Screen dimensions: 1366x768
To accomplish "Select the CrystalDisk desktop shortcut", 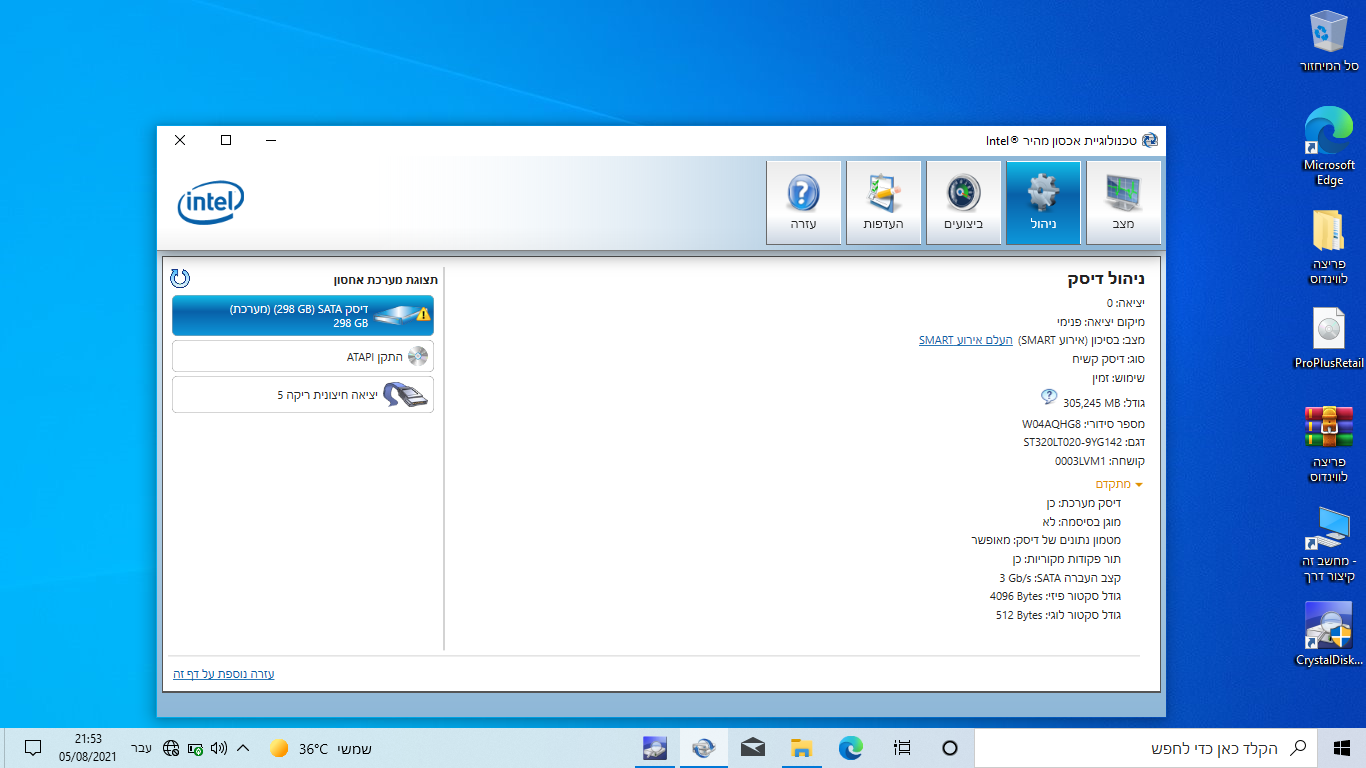I will 1329,635.
